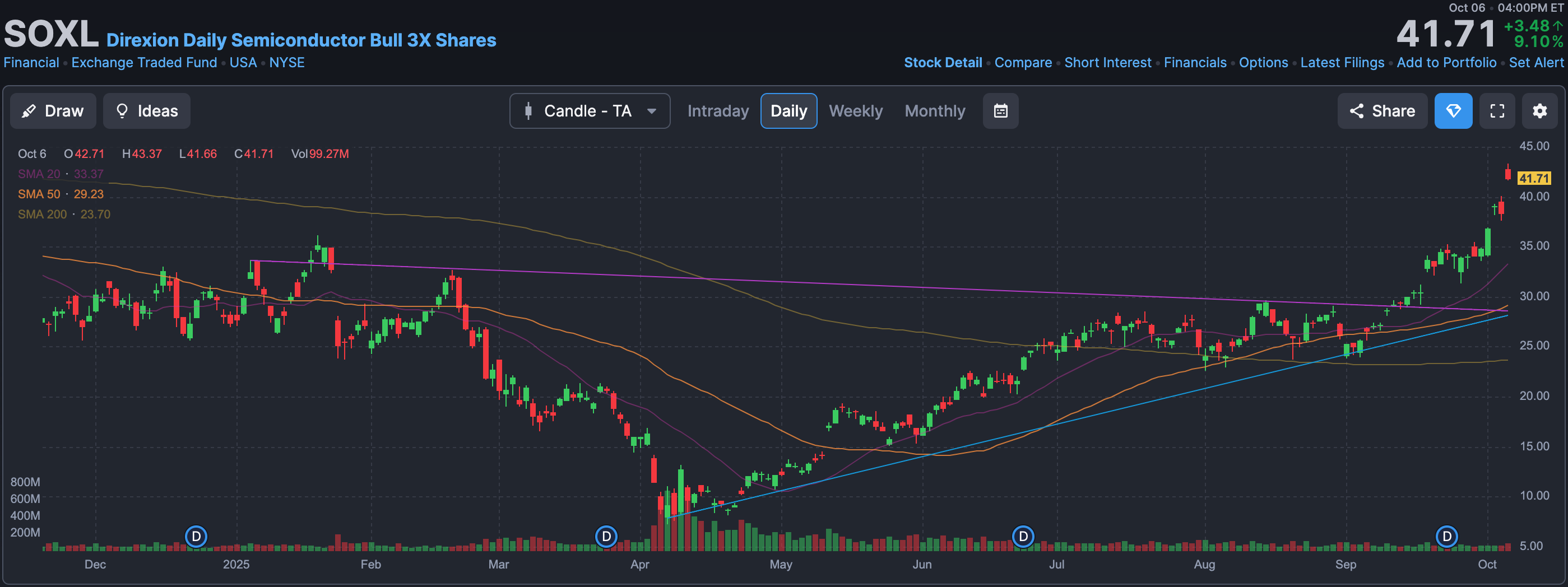The width and height of the screenshot is (1568, 587).
Task: Open the Exchange Traded Fund link
Action: pos(143,63)
